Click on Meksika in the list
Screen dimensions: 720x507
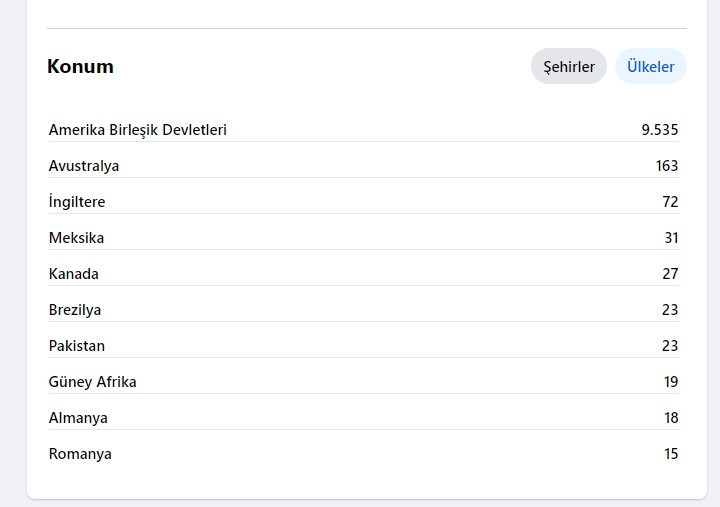click(x=76, y=238)
